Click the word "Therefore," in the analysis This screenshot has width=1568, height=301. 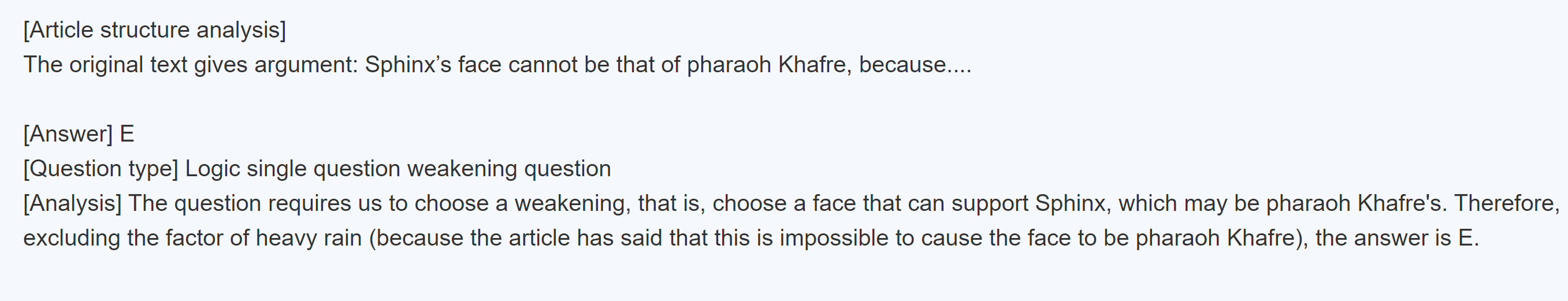[x=1507, y=203]
